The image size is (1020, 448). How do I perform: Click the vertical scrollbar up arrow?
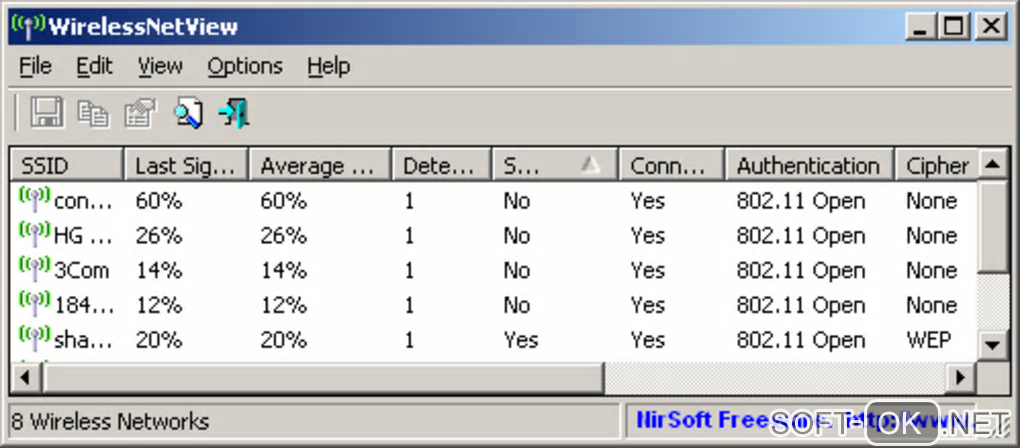[x=991, y=163]
